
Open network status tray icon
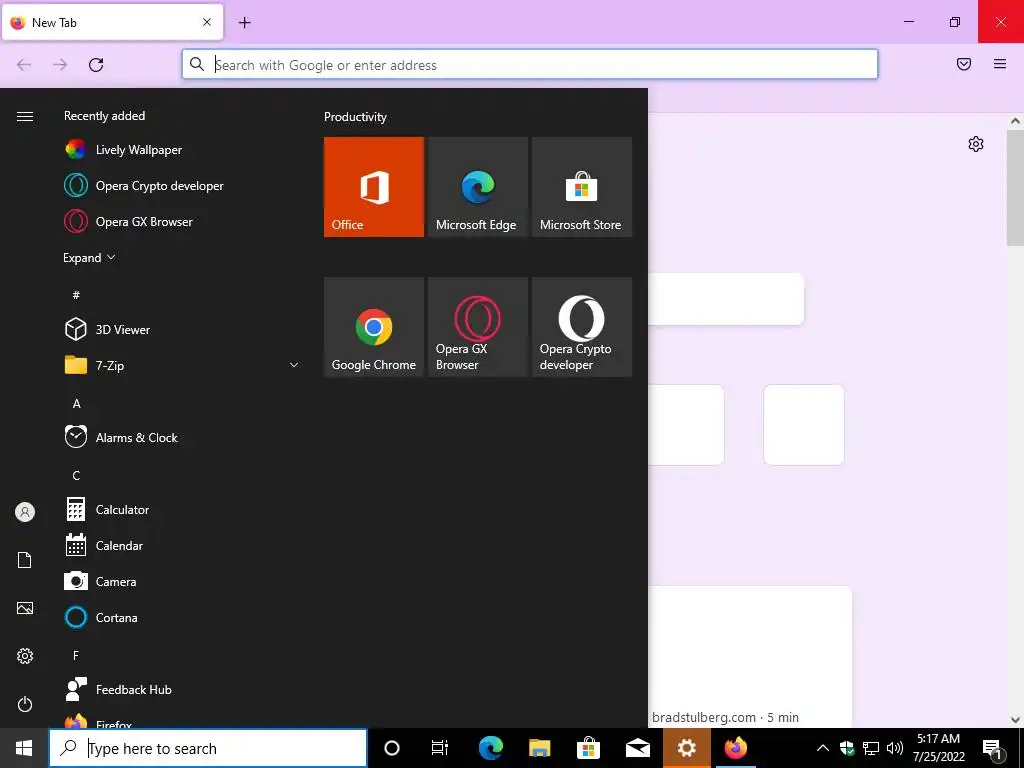point(871,748)
